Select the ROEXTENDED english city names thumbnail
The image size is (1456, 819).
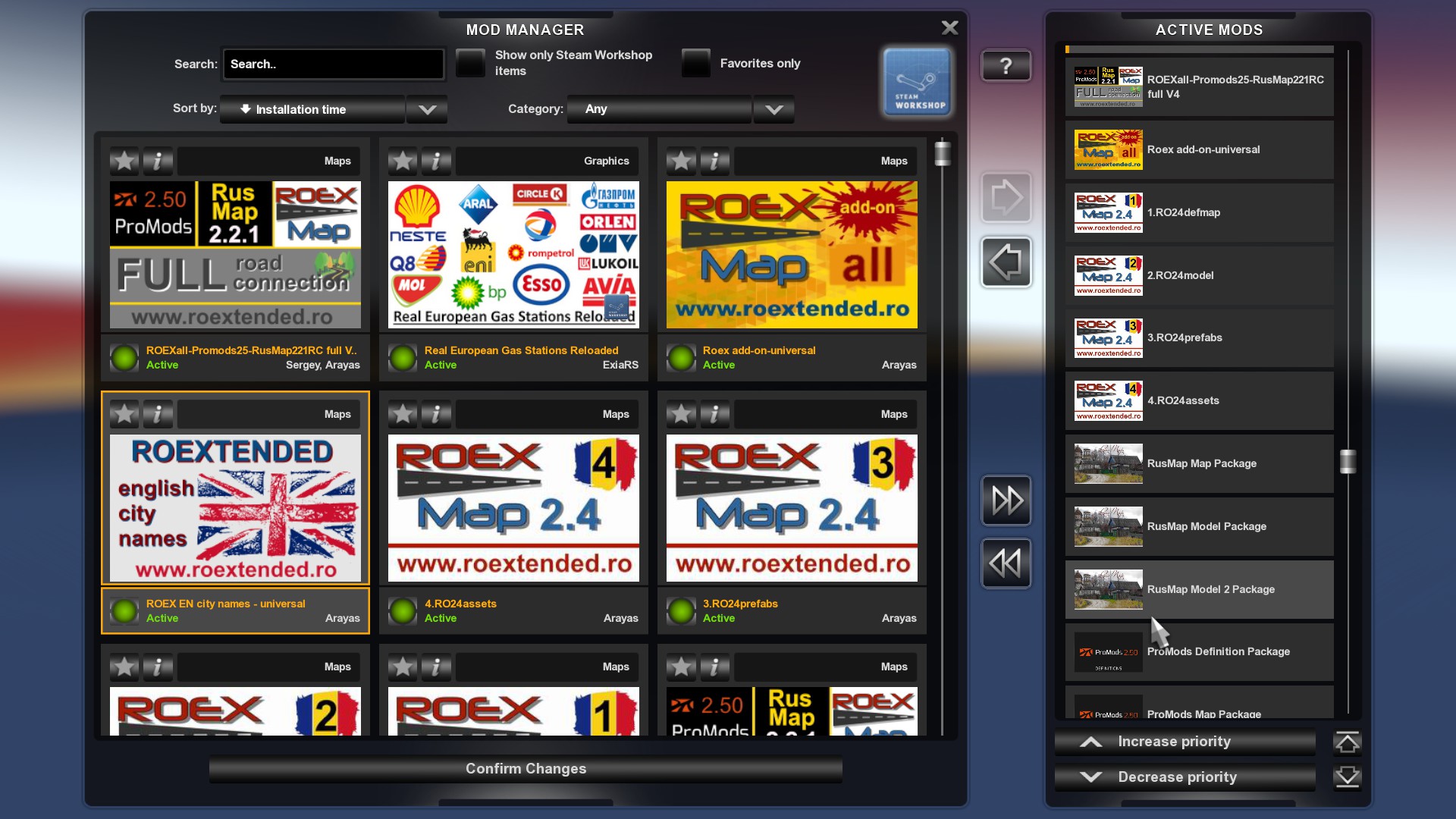click(235, 508)
